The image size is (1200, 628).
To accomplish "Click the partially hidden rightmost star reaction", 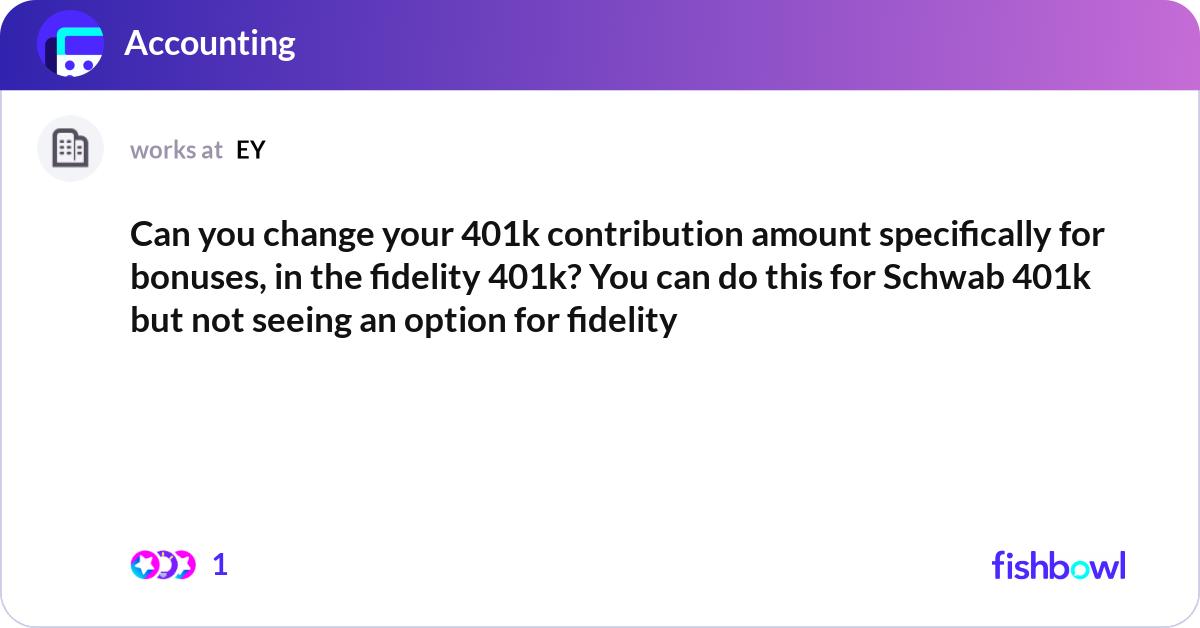I will [185, 565].
